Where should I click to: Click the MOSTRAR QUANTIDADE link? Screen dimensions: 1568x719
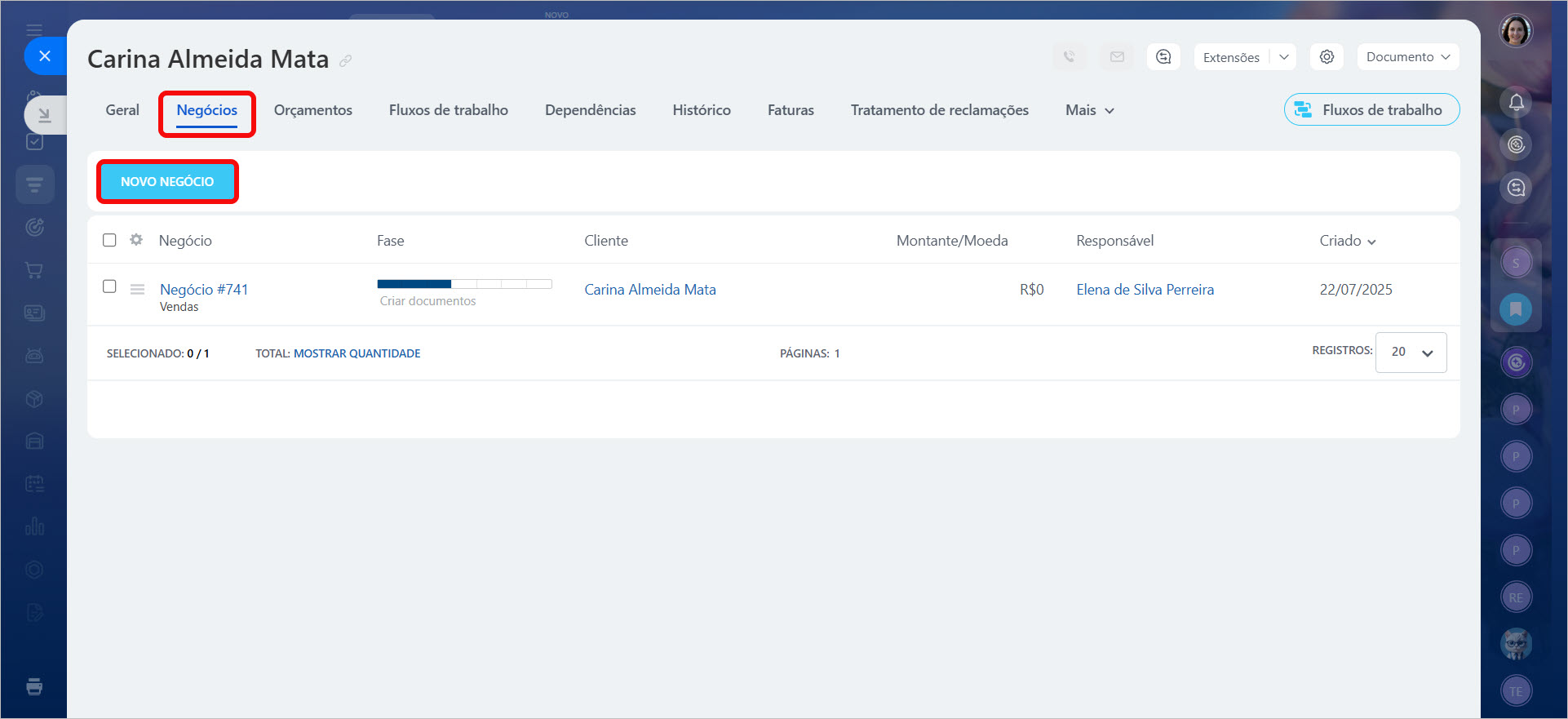coord(357,353)
